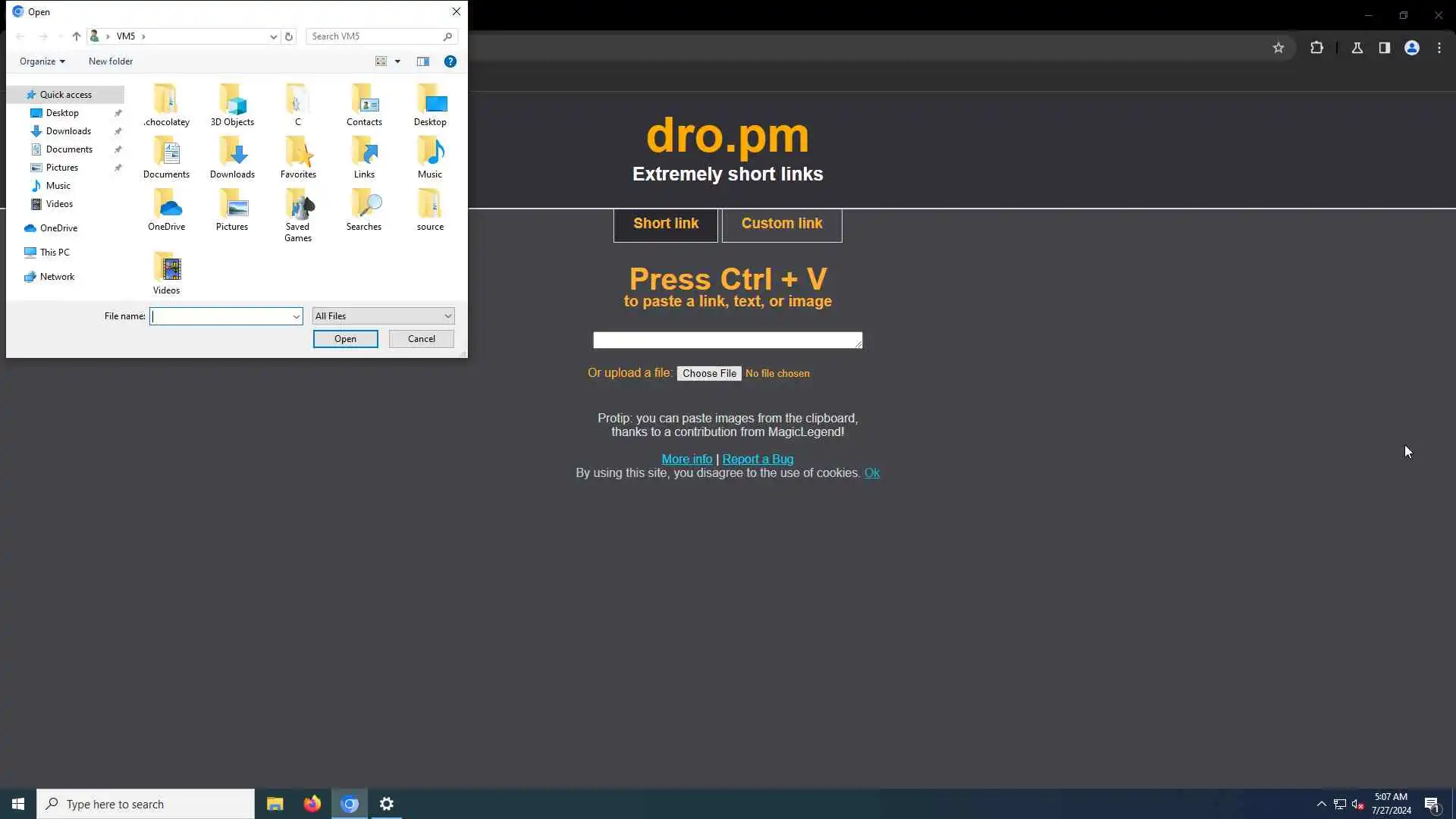Select the Short link tab
1456x819 pixels.
(x=666, y=224)
